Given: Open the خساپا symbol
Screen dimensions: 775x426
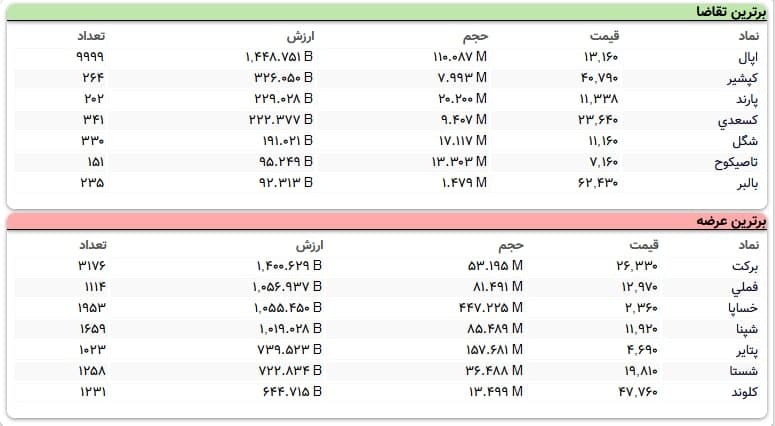Looking at the screenshot, I should tap(743, 308).
